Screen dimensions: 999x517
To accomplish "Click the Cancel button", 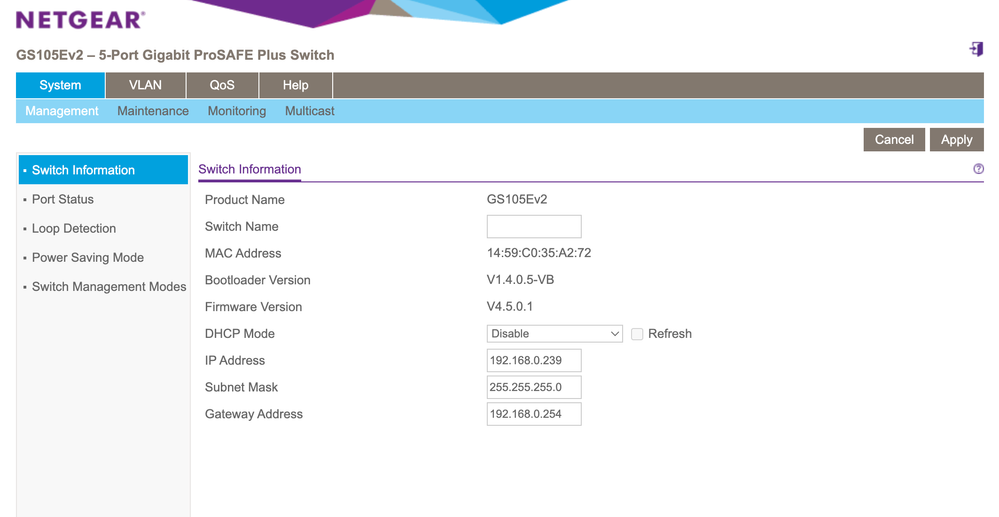I will click(894, 140).
